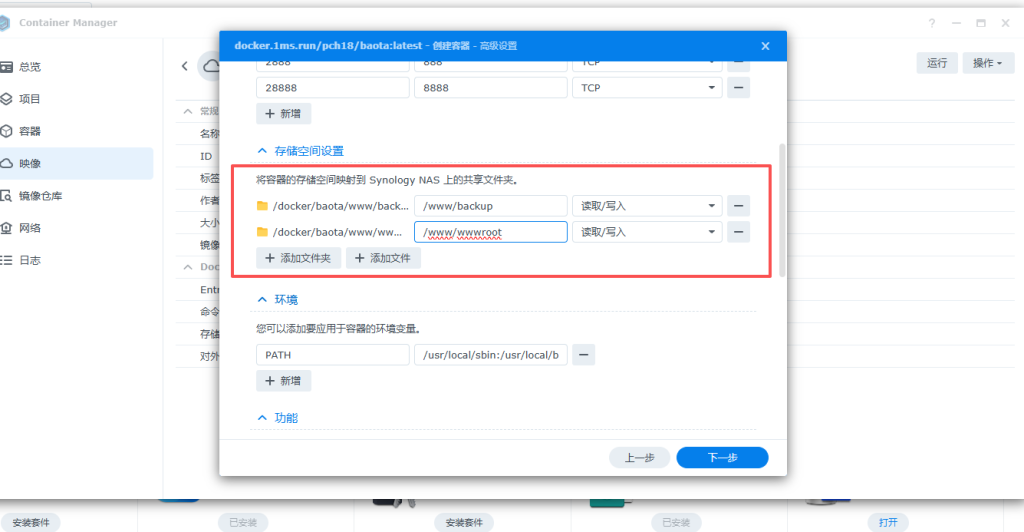Click the 容器 cube icon in sidebar
Screen dimensions: 1024x532
(x=6, y=131)
